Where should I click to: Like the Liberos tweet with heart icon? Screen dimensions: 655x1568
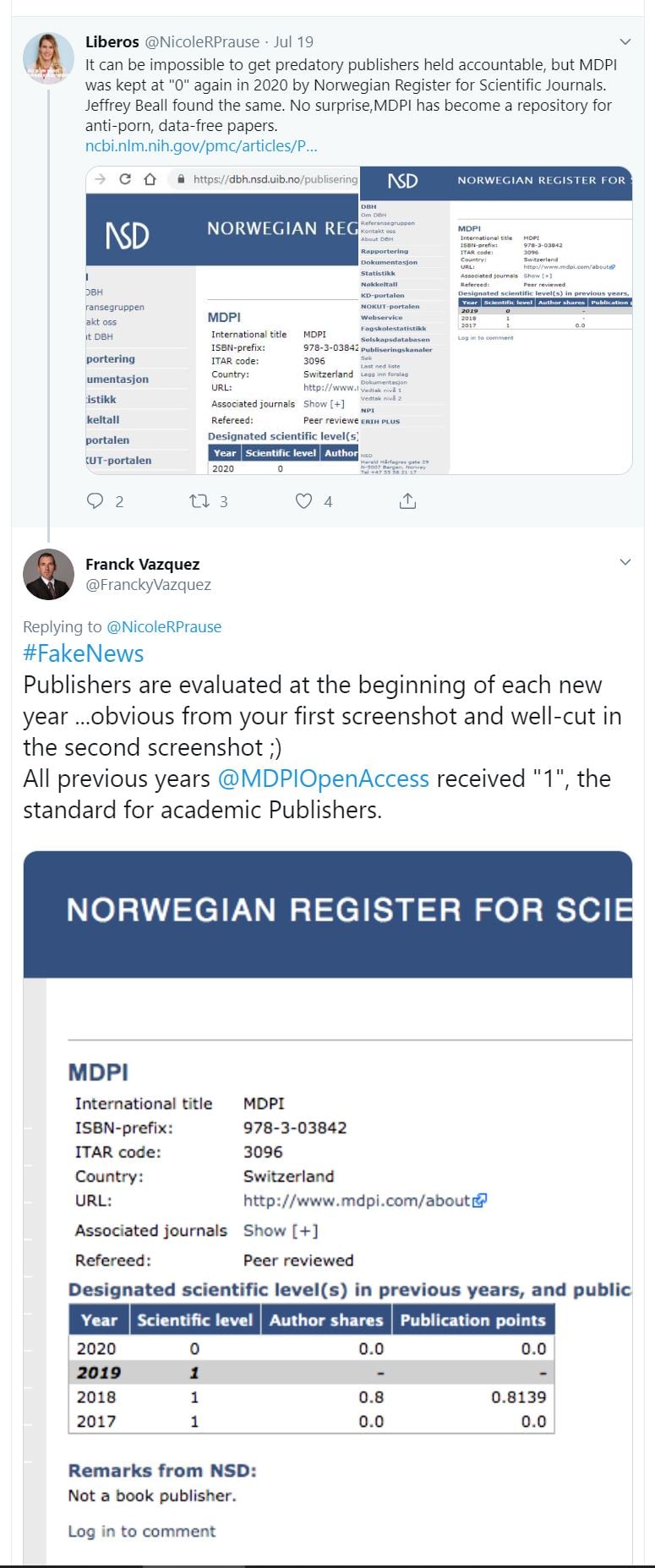303,501
